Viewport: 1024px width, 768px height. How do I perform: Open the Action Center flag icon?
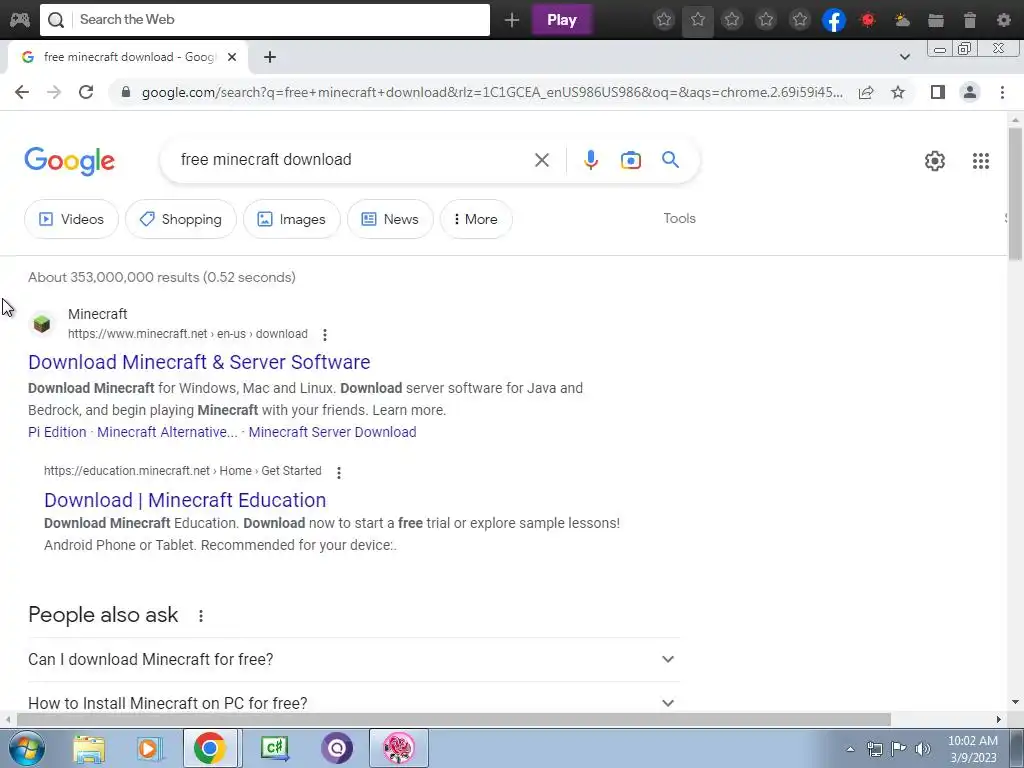pyautogui.click(x=899, y=749)
